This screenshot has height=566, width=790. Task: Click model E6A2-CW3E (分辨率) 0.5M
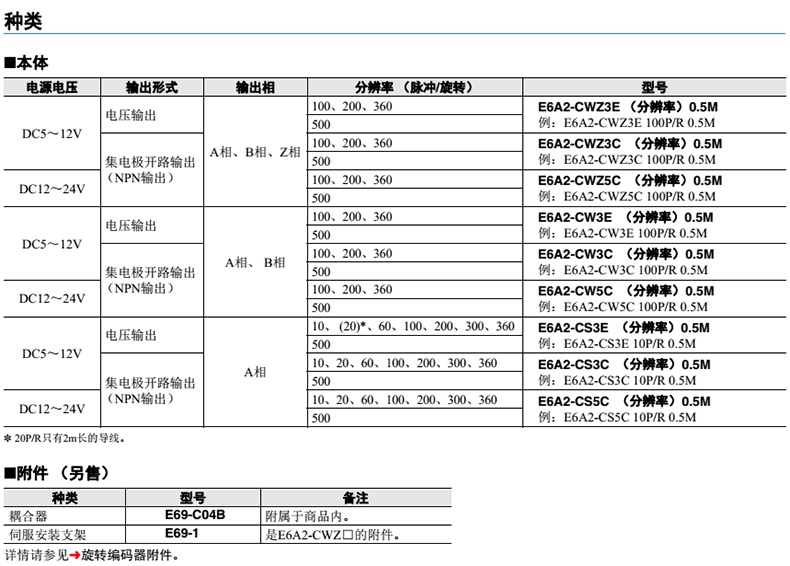click(x=625, y=217)
